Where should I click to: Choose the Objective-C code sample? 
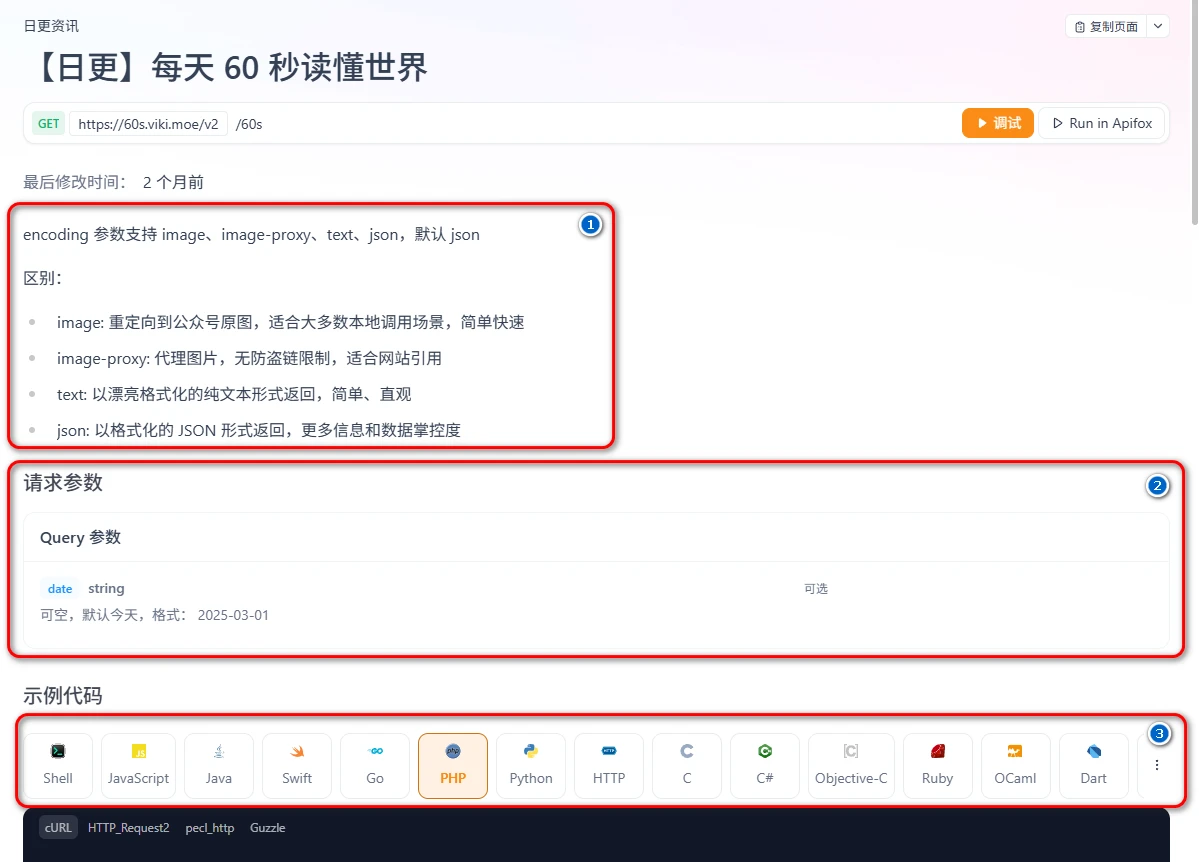click(x=851, y=765)
